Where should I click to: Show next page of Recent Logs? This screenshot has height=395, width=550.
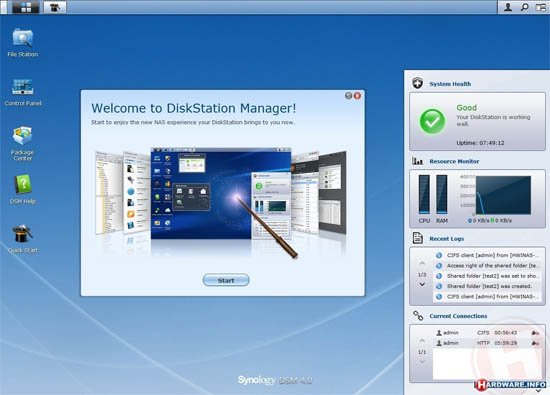point(422,284)
